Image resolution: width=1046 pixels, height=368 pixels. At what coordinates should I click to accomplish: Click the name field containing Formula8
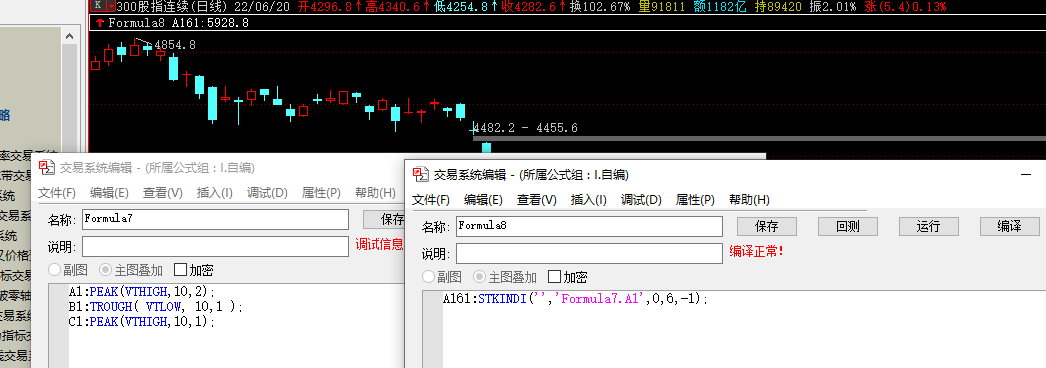[589, 227]
